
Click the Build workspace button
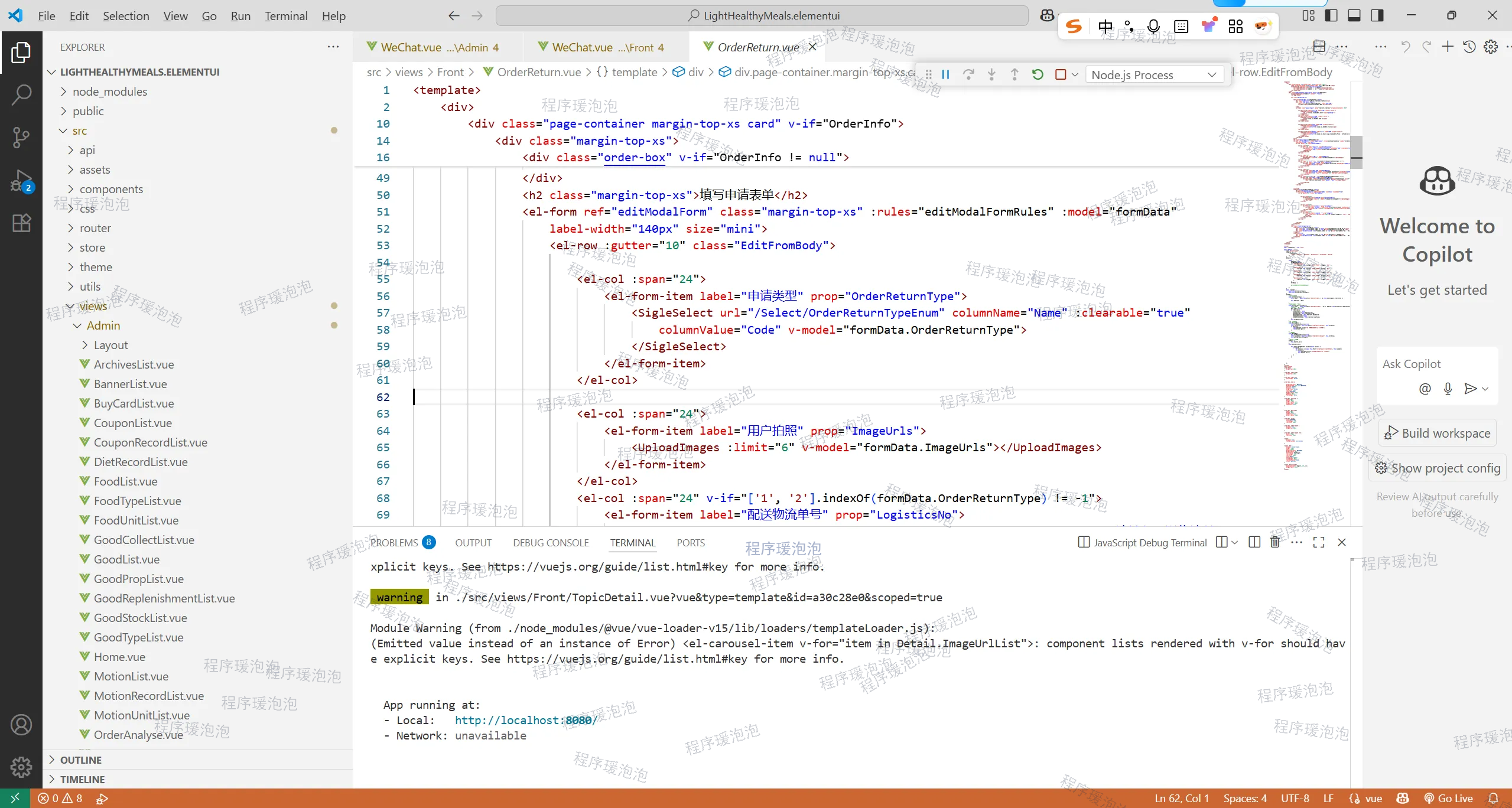(x=1438, y=433)
